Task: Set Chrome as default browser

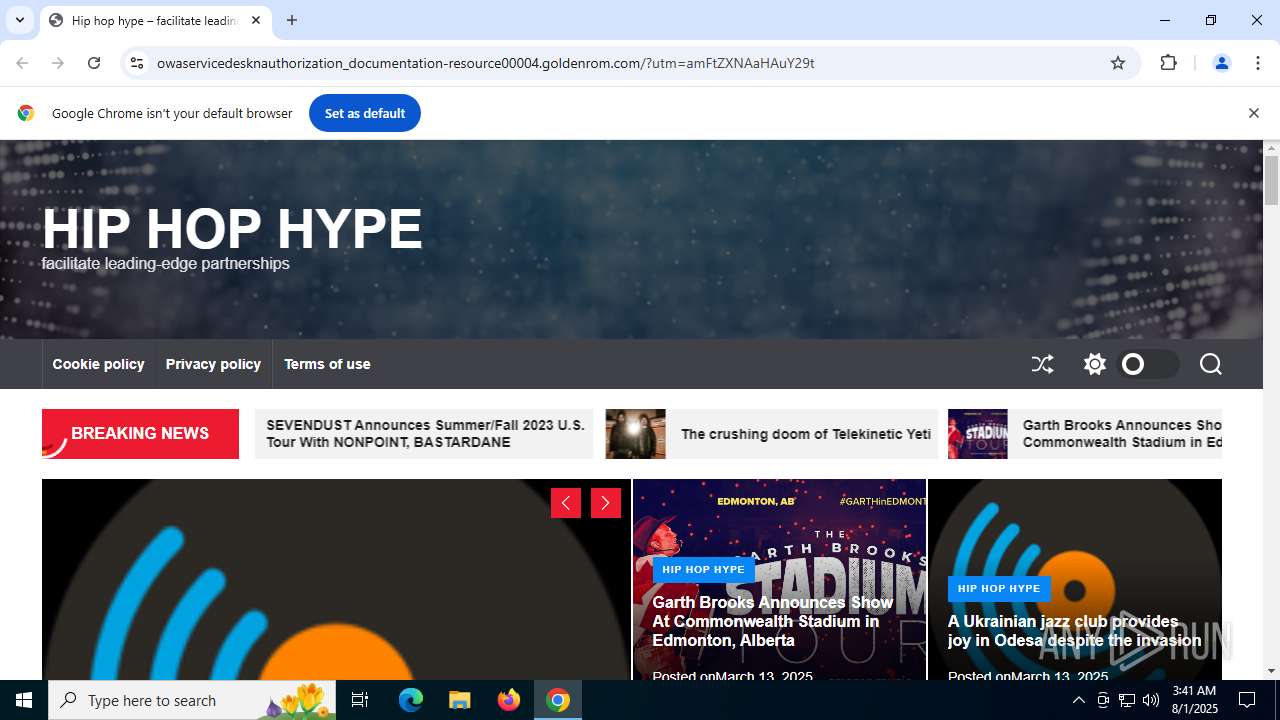Action: click(365, 113)
